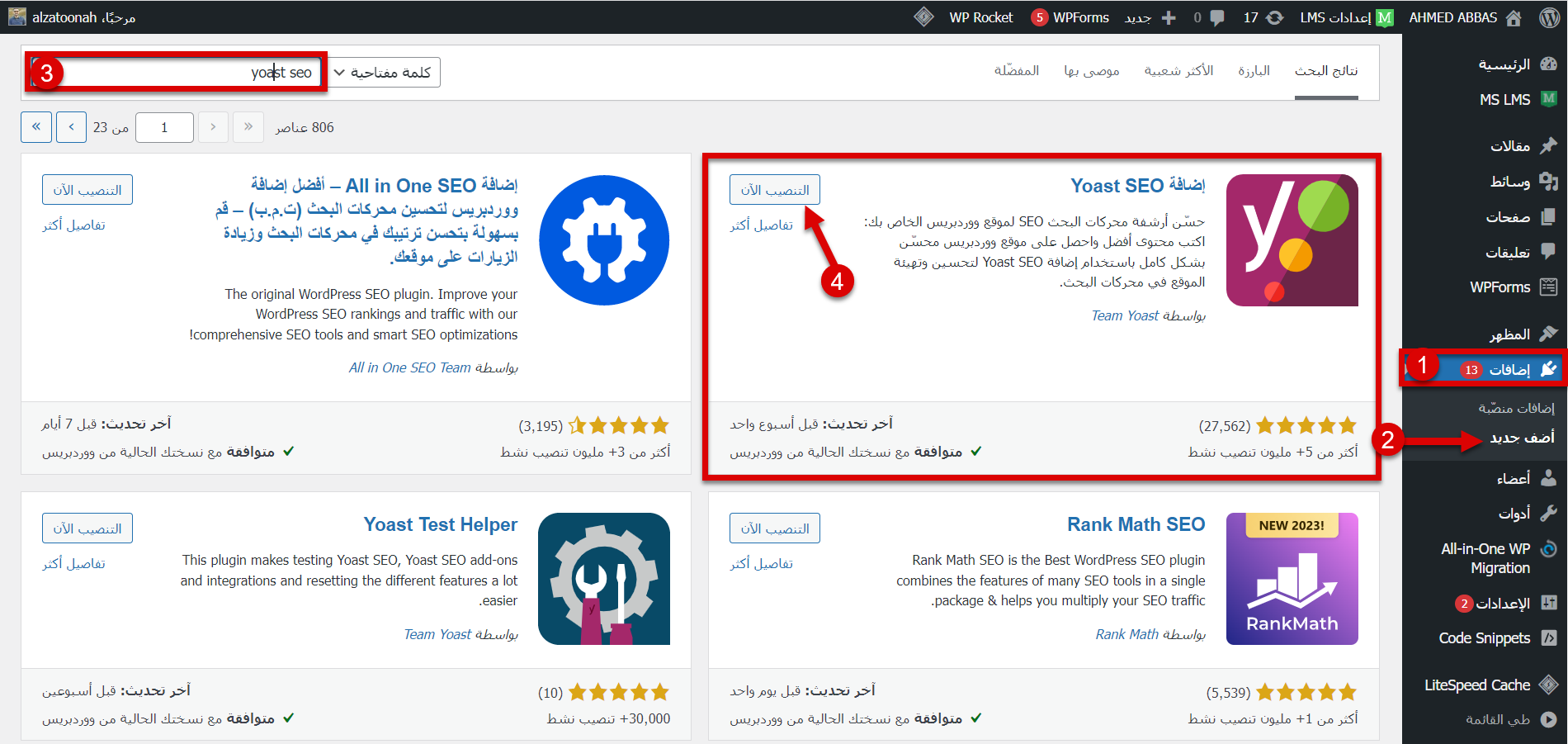Viewport: 1568px width, 744px height.
Task: Open وسائط media library icon
Action: (x=1548, y=181)
